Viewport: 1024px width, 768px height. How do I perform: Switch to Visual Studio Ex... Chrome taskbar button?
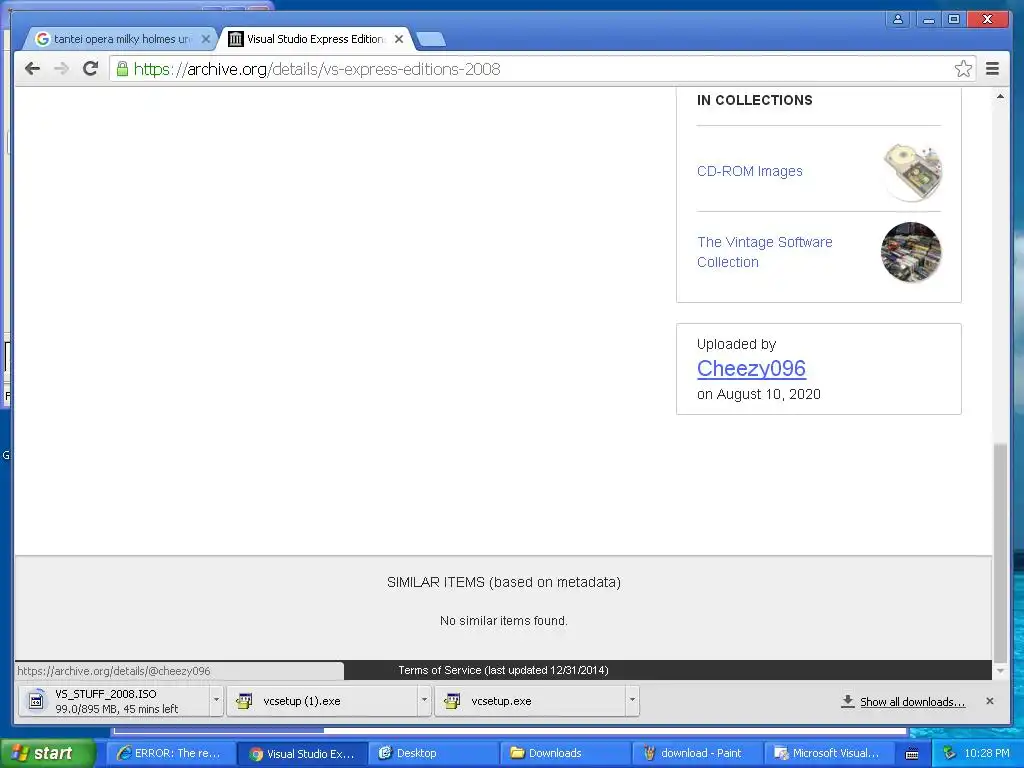302,754
